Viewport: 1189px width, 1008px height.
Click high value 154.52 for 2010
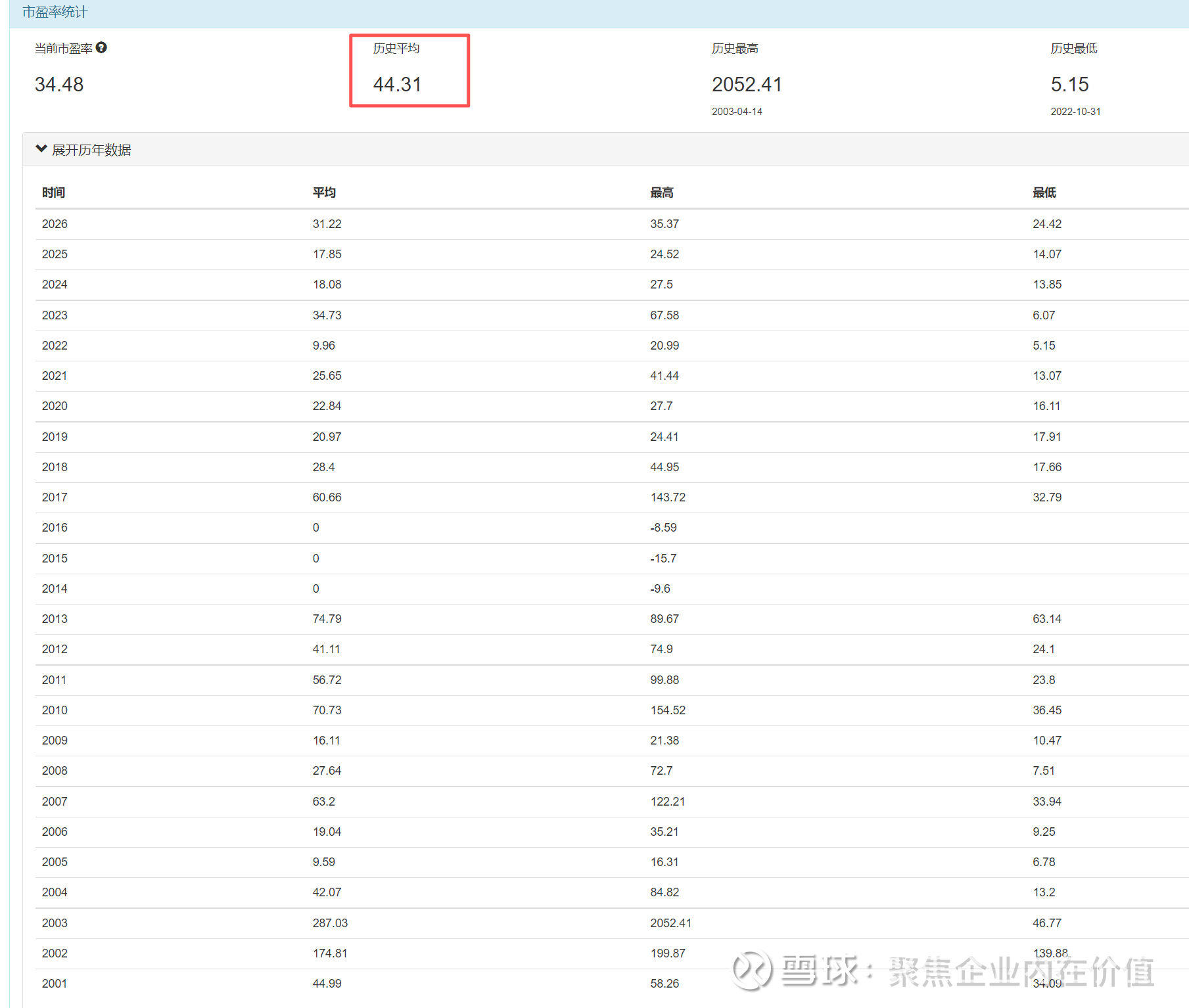668,710
